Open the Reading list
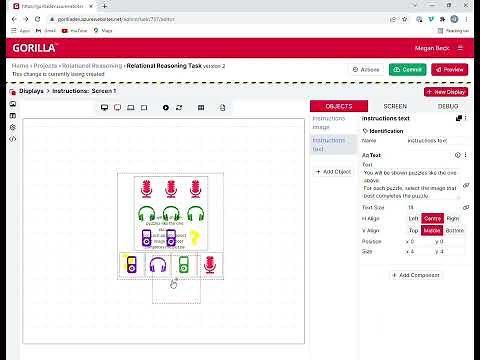480x360 pixels. pos(453,31)
